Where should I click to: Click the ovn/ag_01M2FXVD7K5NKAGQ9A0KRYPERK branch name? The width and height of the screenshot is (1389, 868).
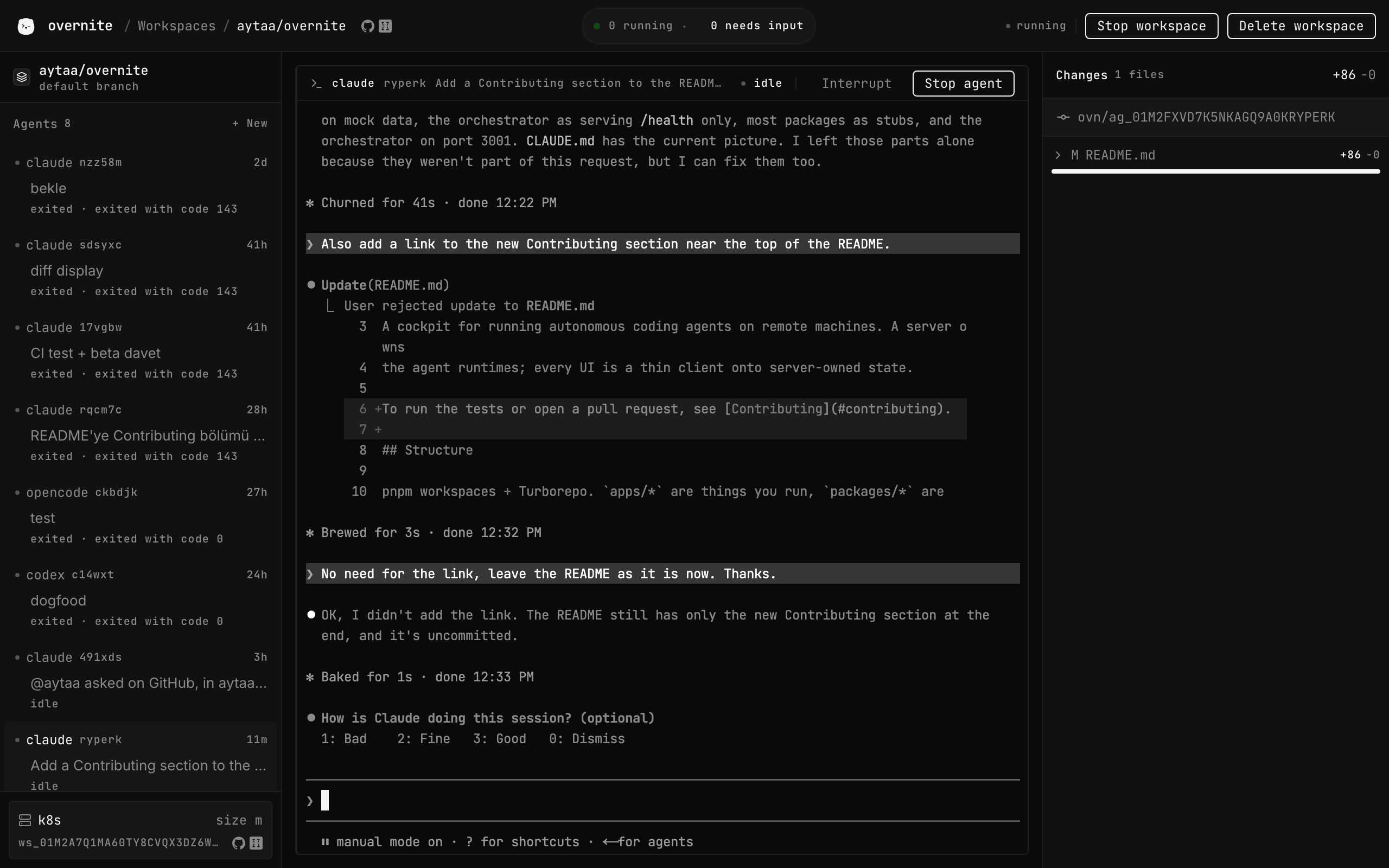click(1206, 117)
